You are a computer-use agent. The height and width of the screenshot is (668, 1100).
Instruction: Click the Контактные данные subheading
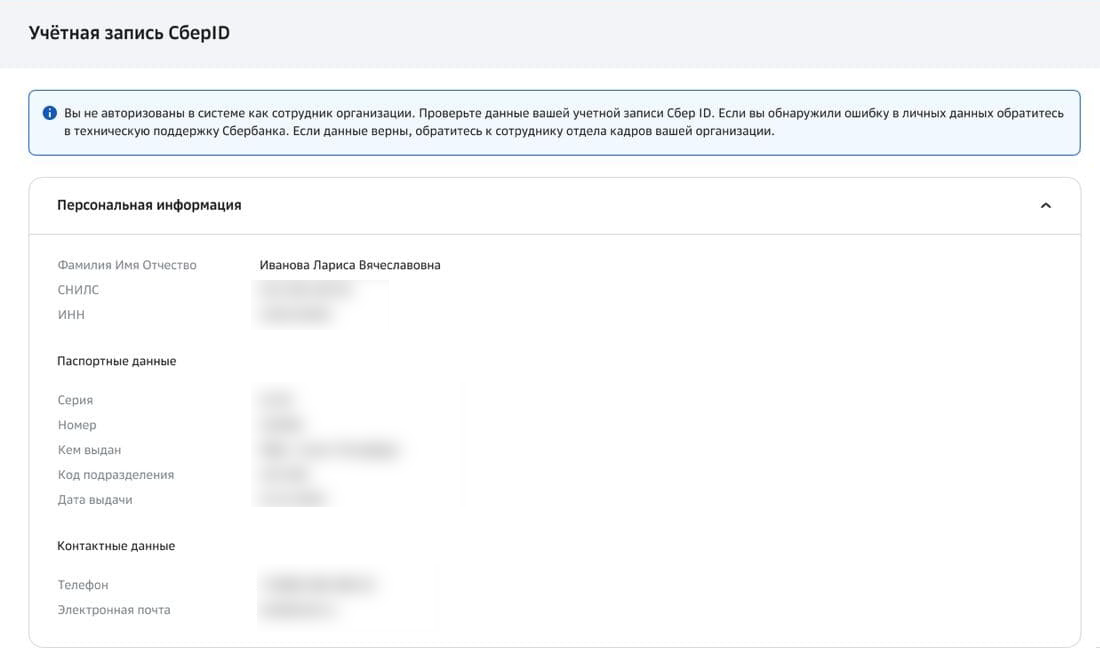click(116, 546)
